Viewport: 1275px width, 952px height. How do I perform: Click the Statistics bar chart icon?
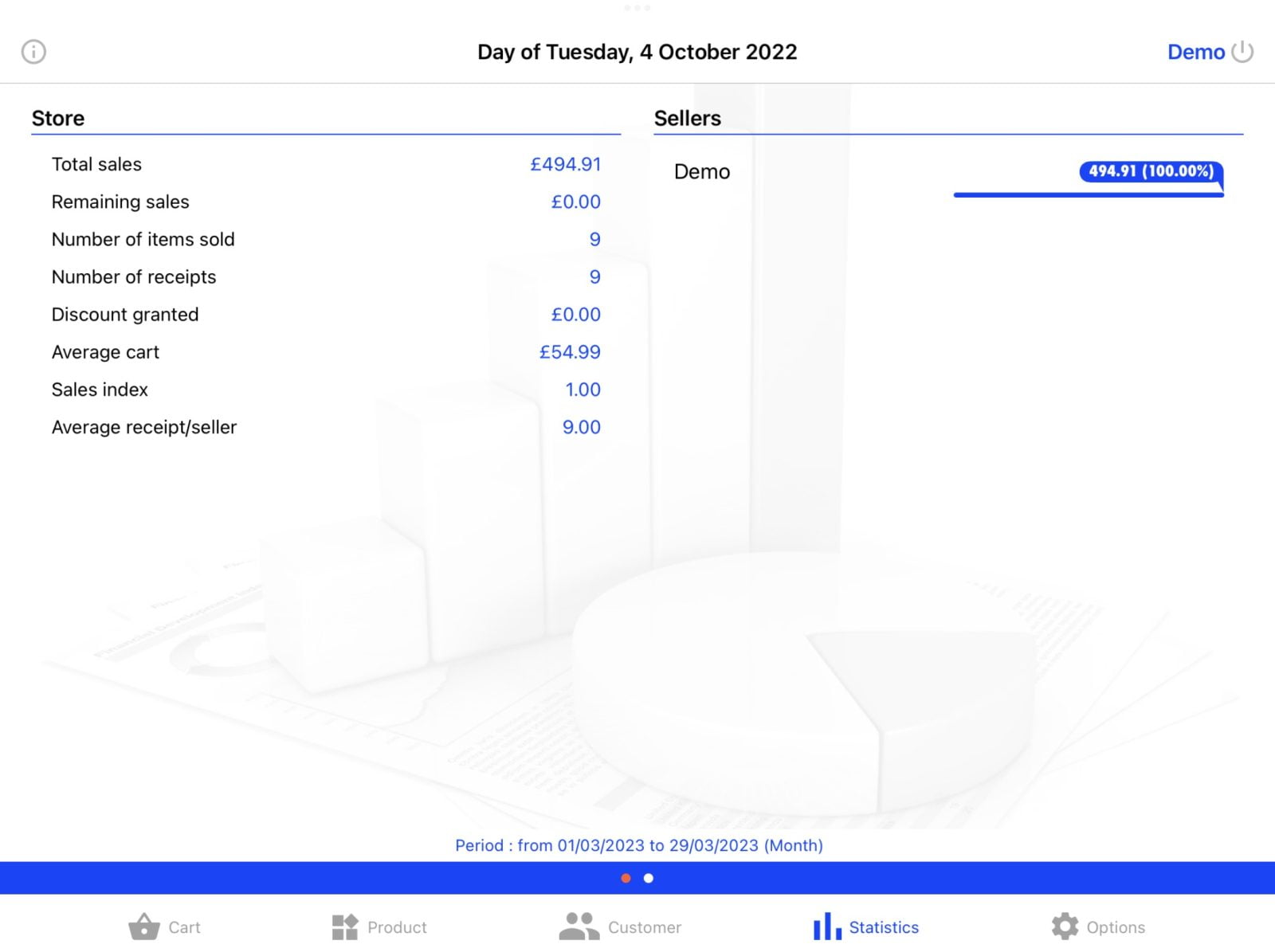click(826, 927)
